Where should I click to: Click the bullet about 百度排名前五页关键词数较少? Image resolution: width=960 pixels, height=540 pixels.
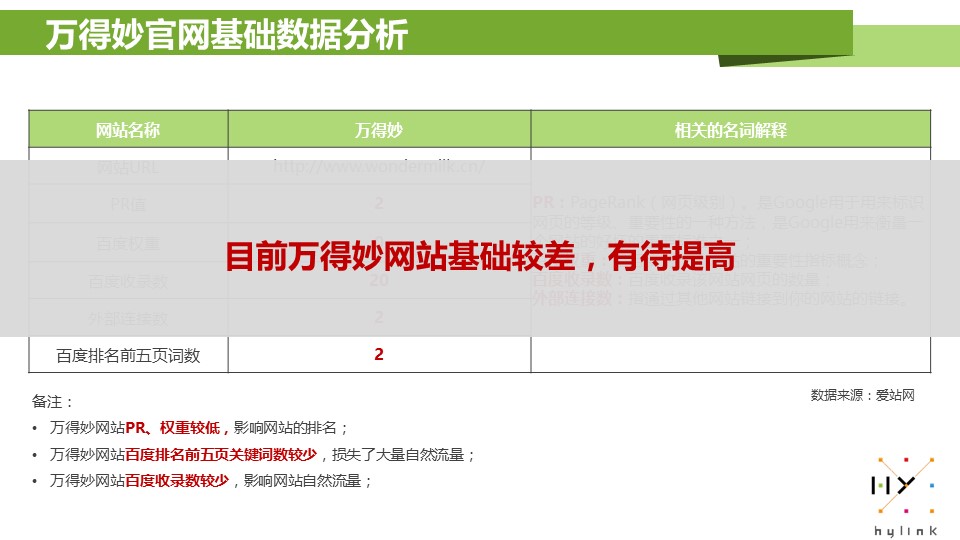pyautogui.click(x=263, y=455)
